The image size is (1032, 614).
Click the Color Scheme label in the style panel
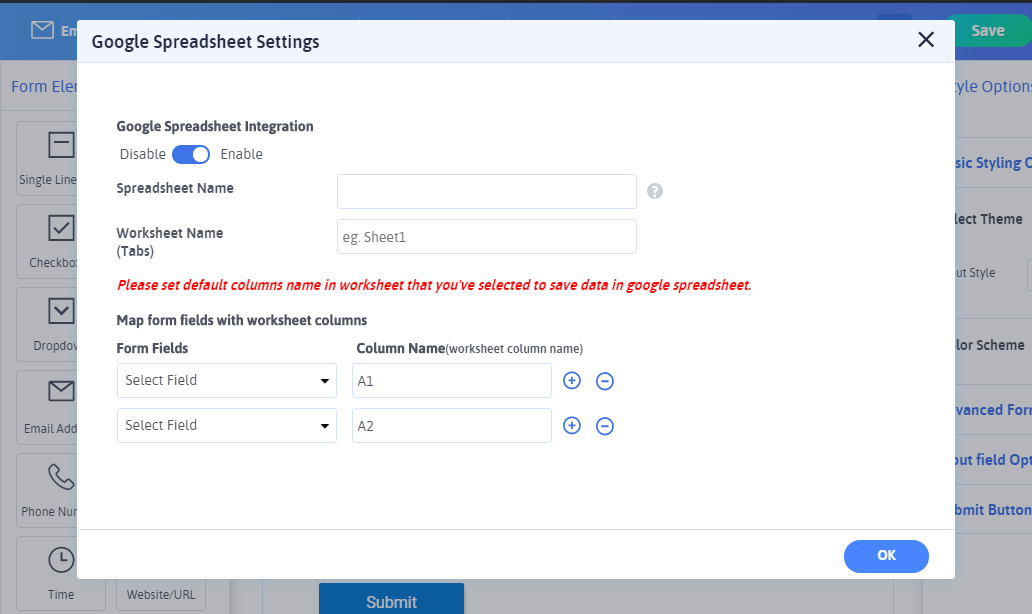pyautogui.click(x=990, y=345)
